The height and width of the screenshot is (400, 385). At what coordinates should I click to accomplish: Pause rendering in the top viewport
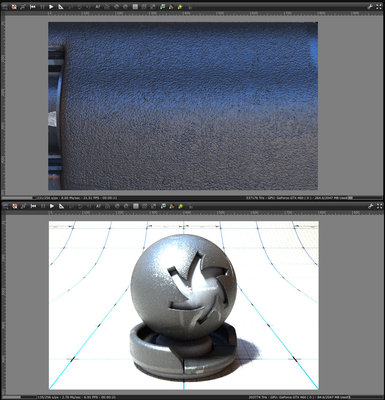tap(42, 6)
